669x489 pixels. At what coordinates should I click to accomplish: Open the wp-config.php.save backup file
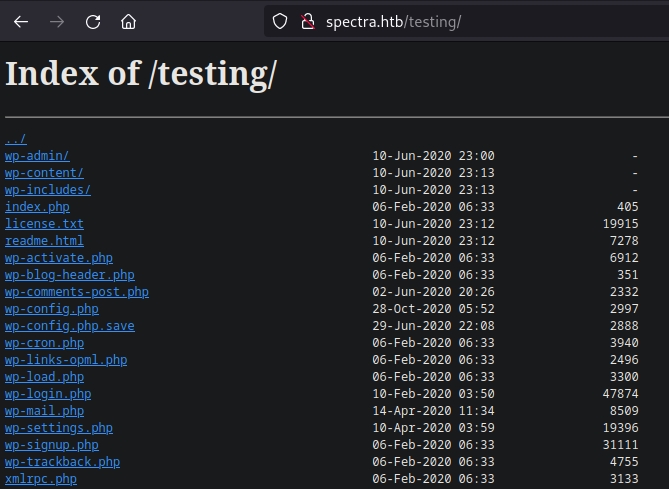[x=69, y=326]
